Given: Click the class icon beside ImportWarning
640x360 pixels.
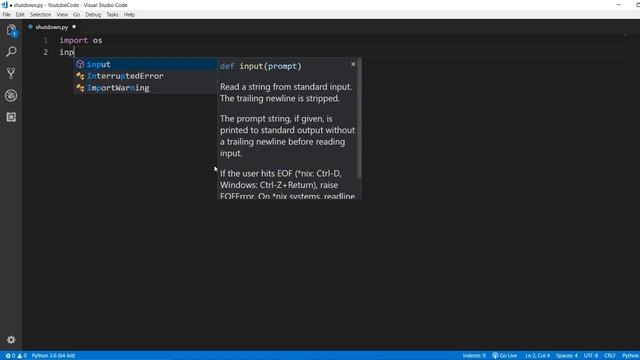Looking at the screenshot, I should tap(80, 88).
